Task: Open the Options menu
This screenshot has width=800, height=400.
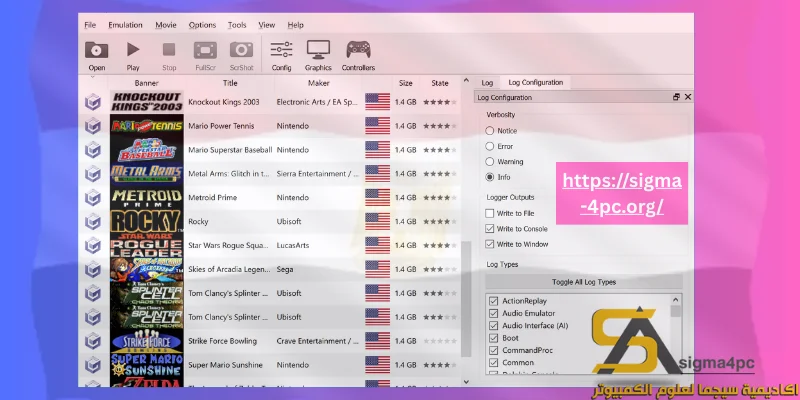Action: (202, 25)
